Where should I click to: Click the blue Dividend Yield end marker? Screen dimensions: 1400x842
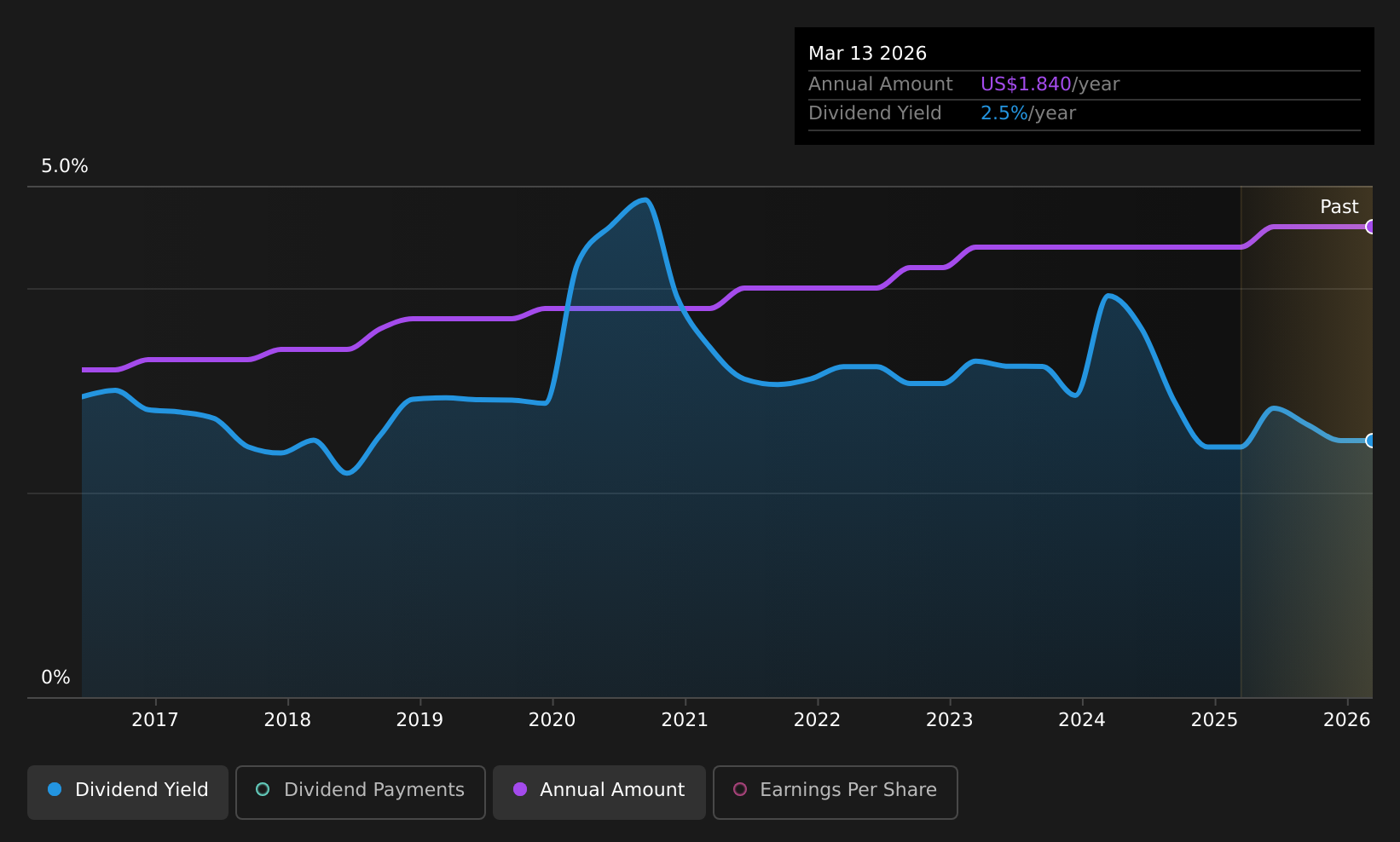pos(1371,441)
